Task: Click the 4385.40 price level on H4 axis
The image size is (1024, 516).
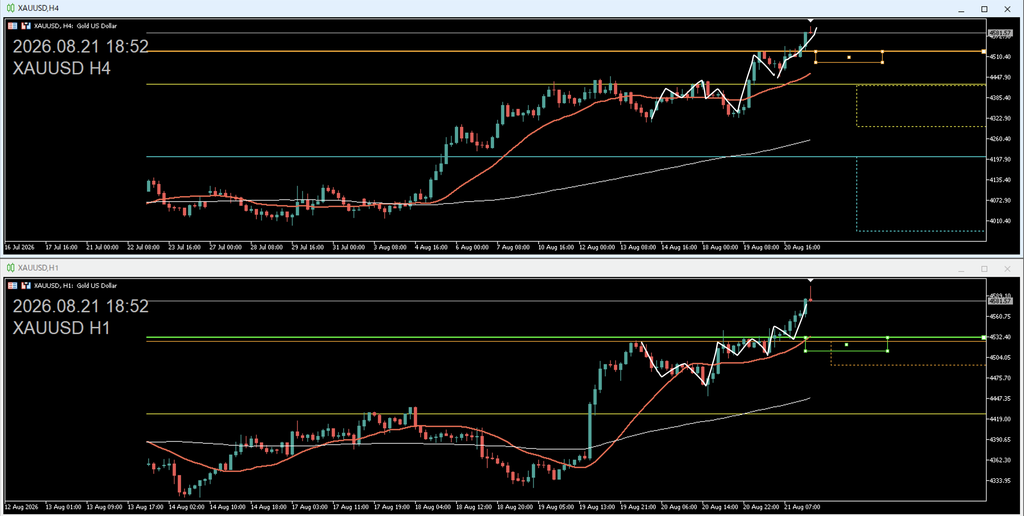Action: (x=1000, y=98)
